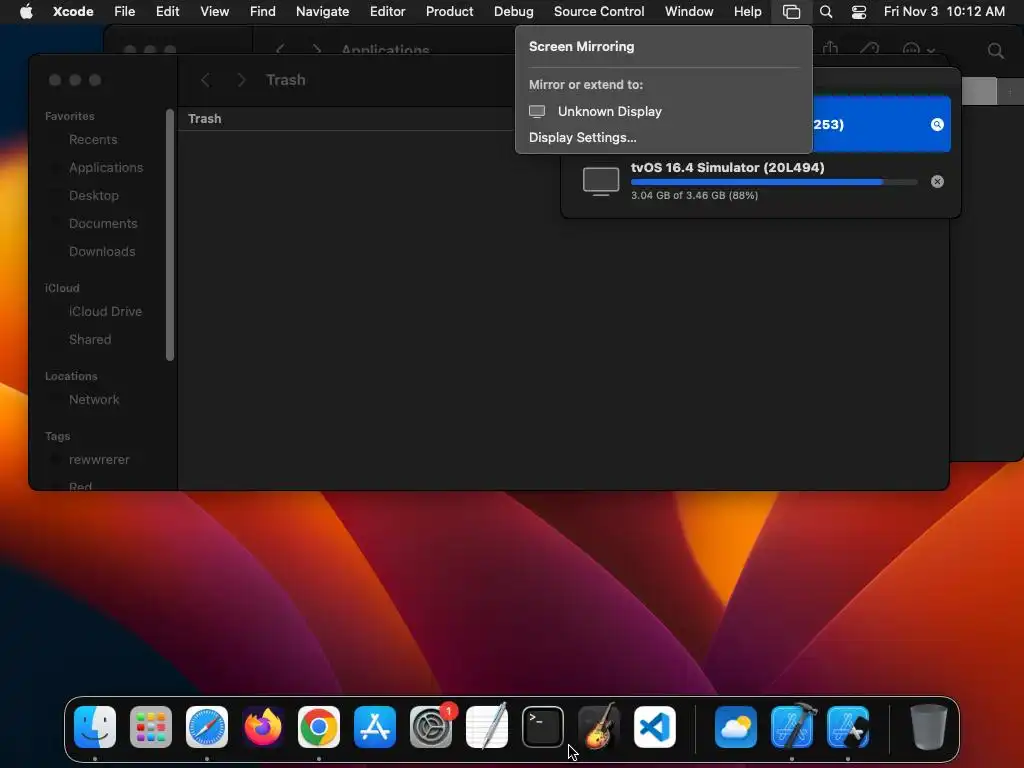Click the Trash path header label
Screen dimensions: 1024x768
click(204, 119)
